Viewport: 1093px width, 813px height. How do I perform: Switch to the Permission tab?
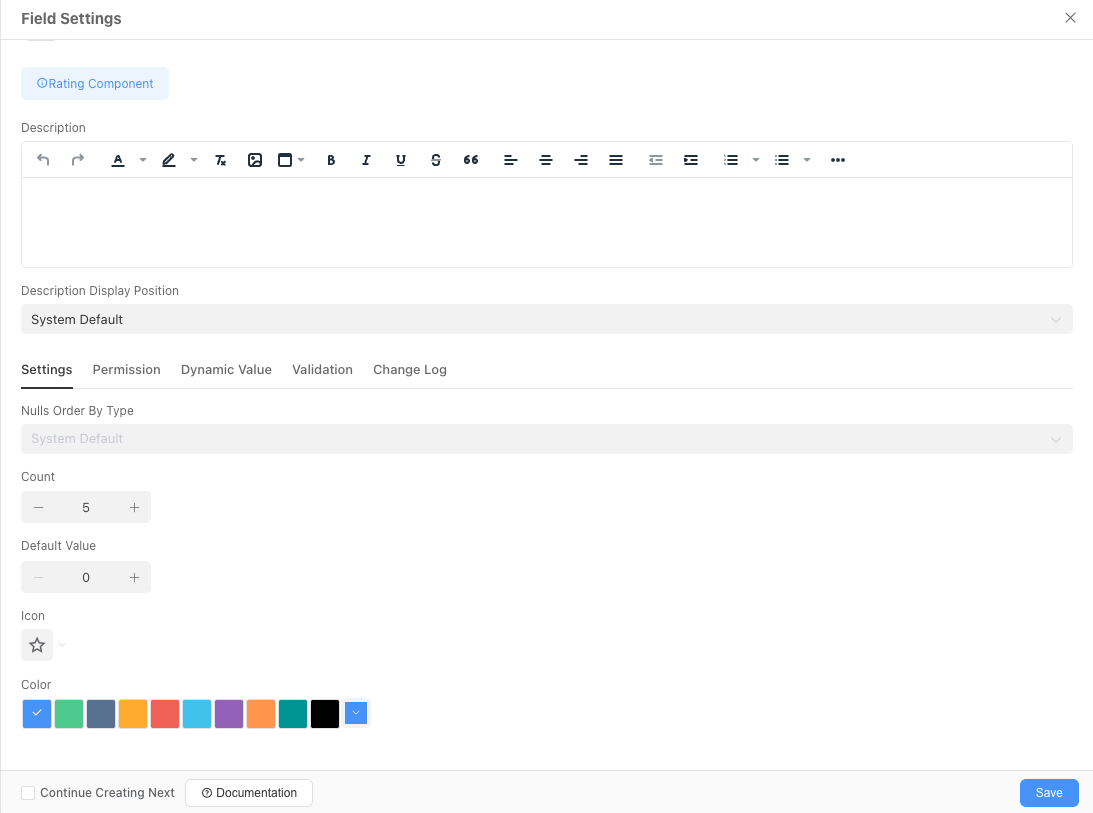click(x=126, y=370)
